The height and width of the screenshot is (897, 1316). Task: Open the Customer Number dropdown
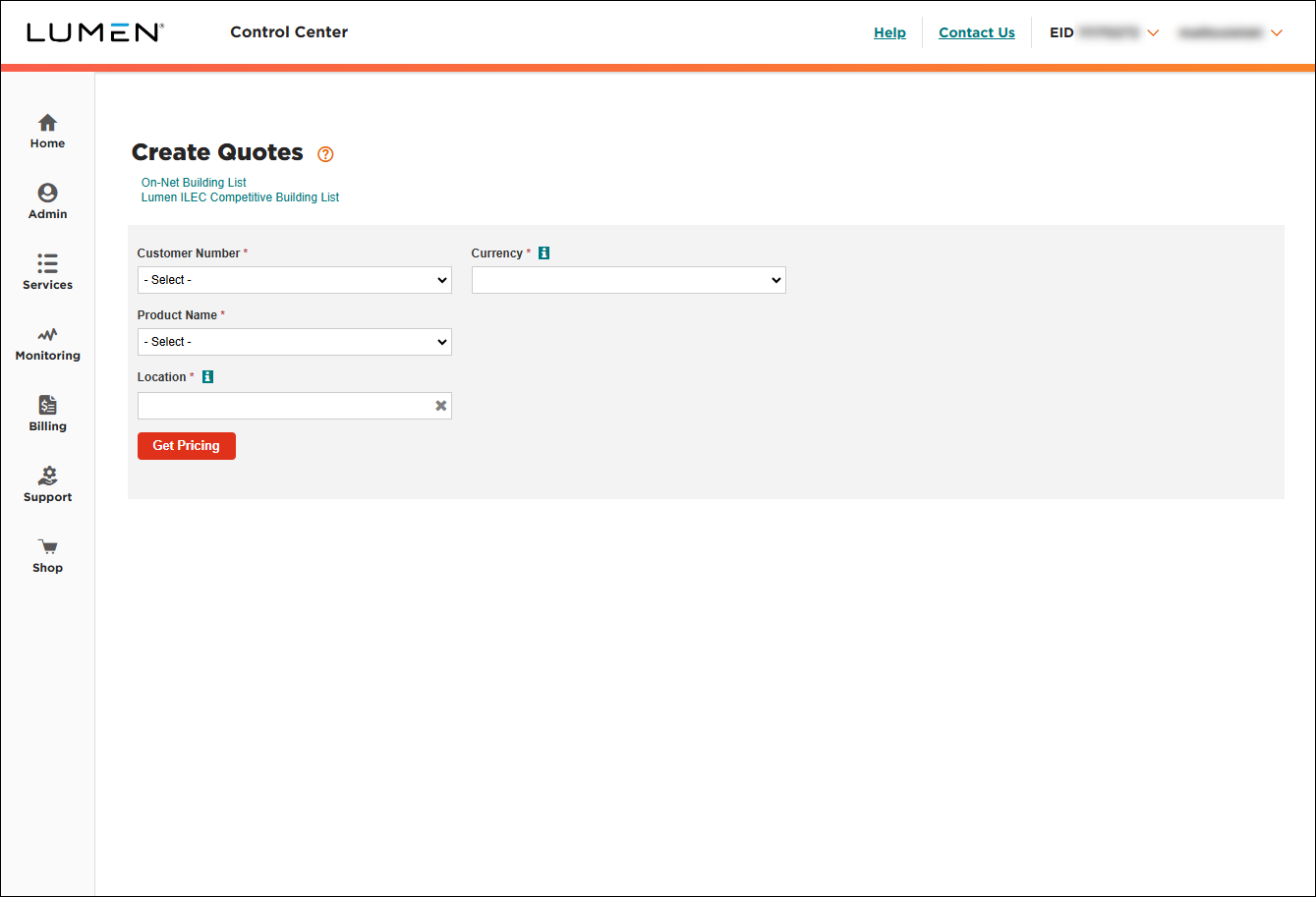[295, 280]
